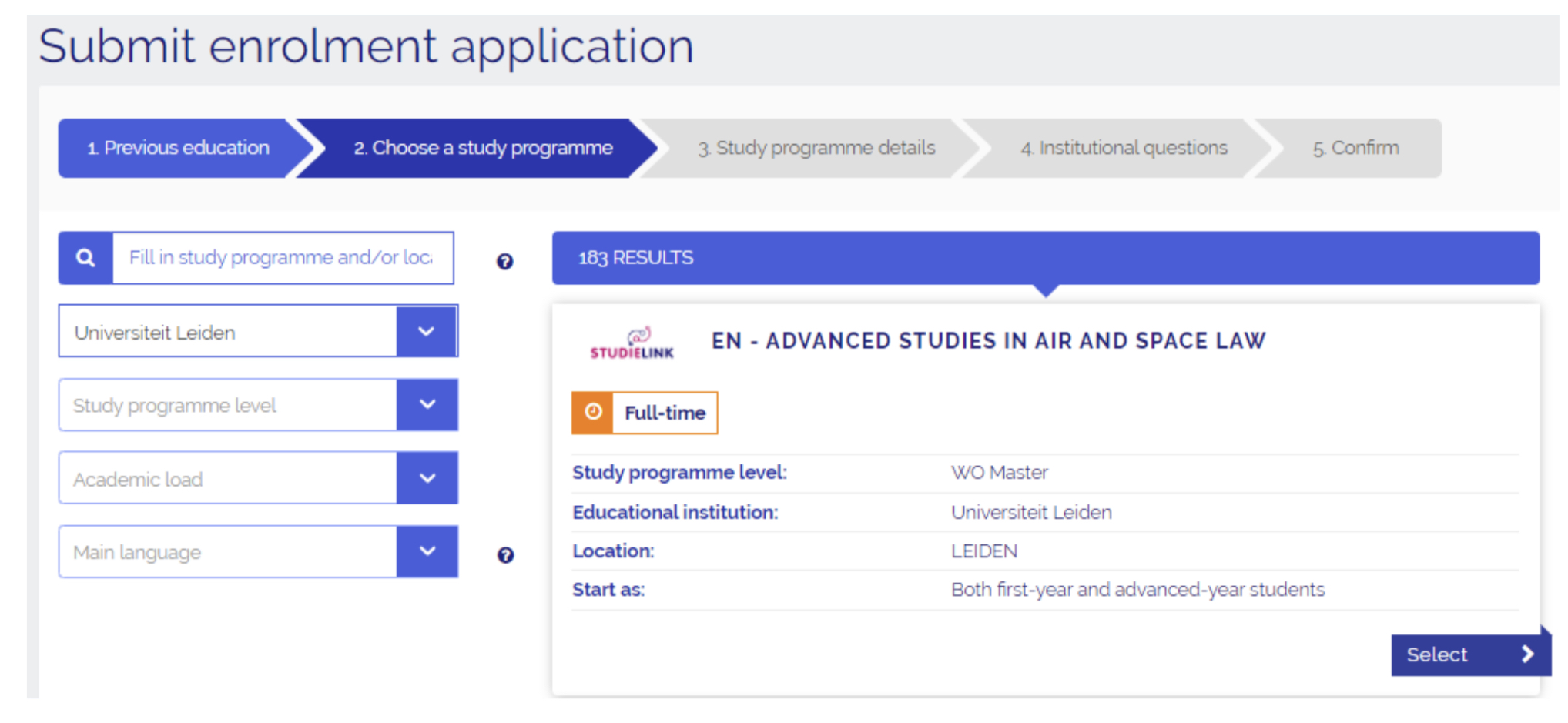Expand the Universiteit Leiden dropdown arrow

click(427, 331)
